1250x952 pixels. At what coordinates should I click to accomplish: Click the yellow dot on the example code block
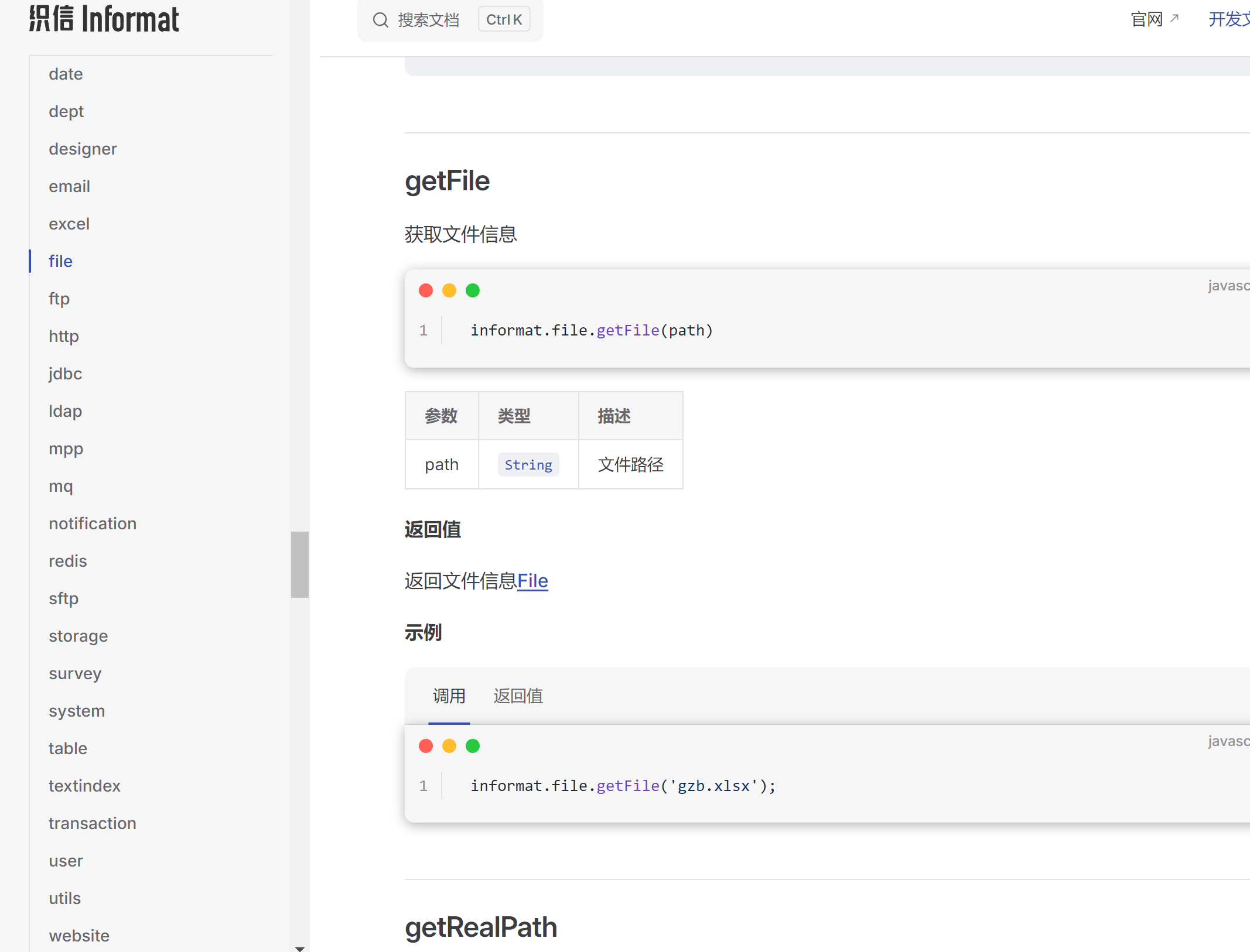pyautogui.click(x=449, y=746)
